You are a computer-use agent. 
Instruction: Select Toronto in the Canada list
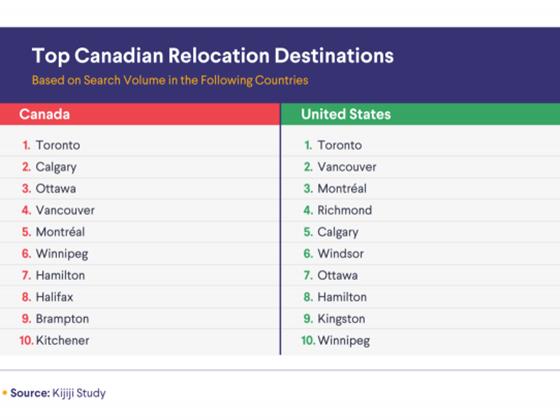(58, 145)
